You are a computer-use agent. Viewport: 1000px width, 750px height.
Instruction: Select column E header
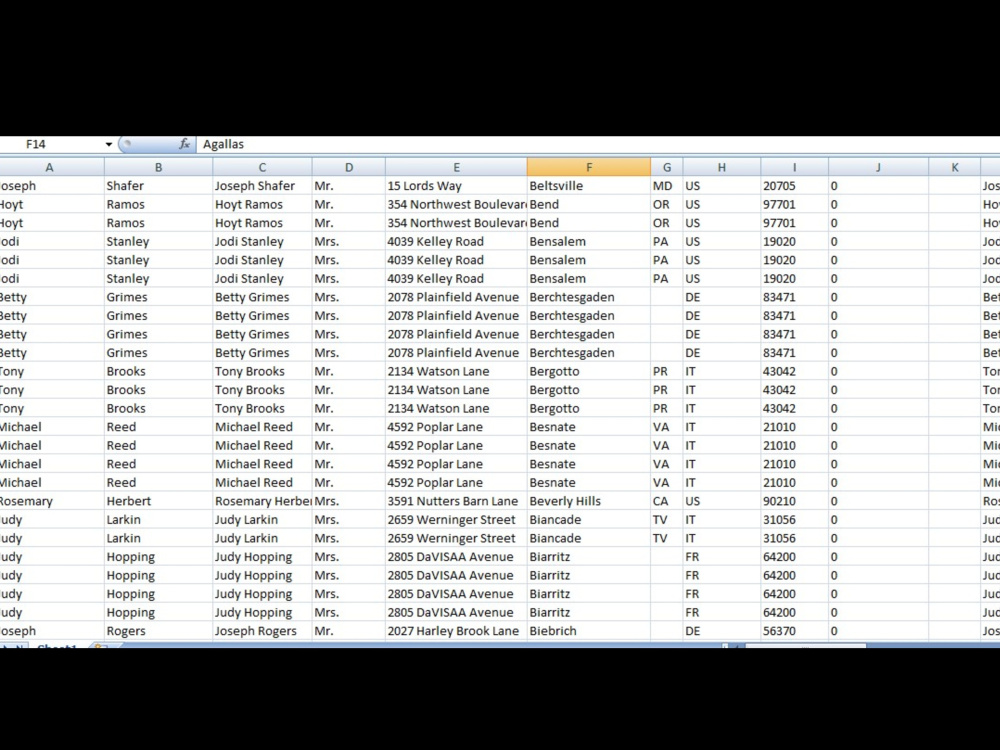click(x=457, y=167)
